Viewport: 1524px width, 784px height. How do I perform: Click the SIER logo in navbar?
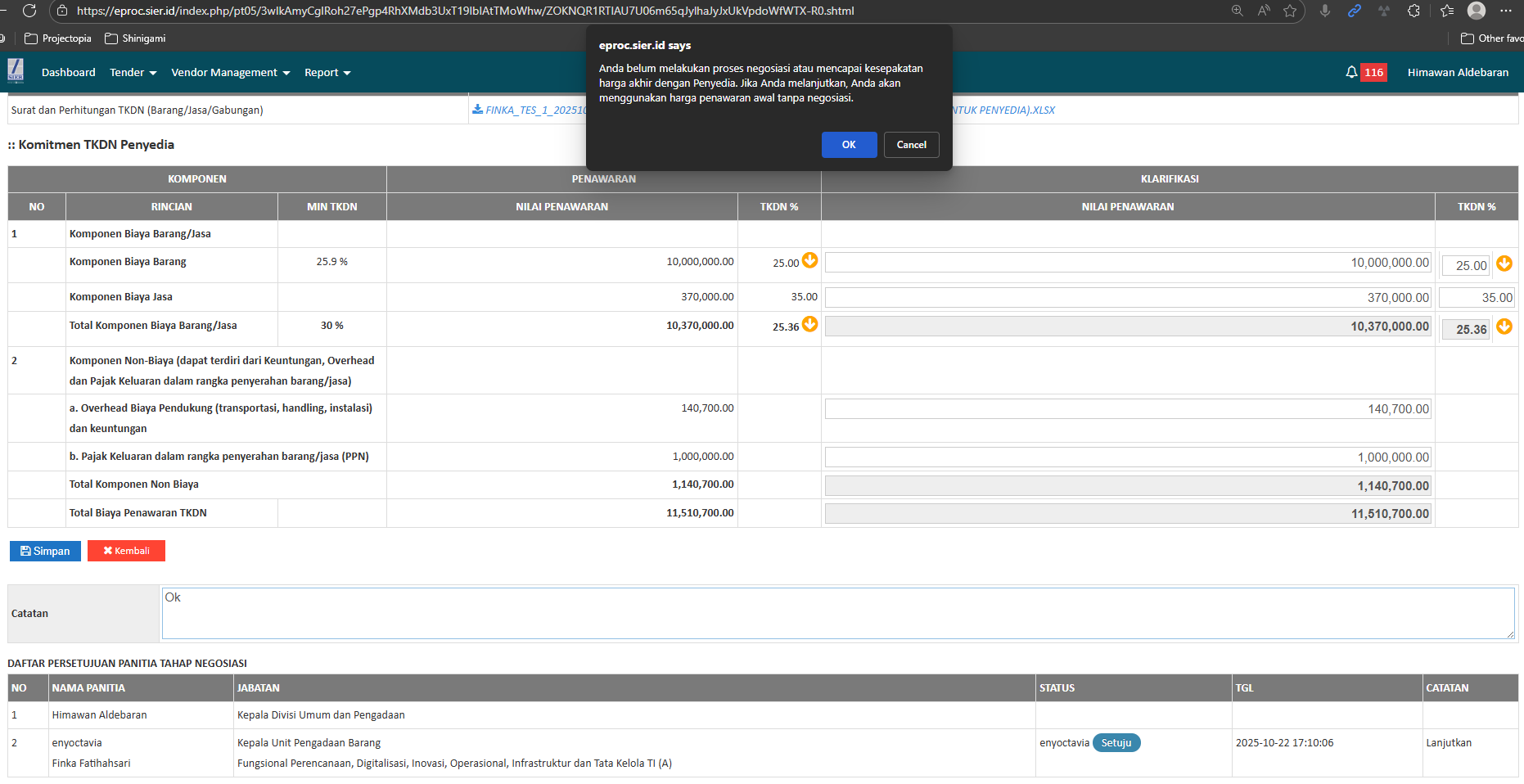point(16,71)
